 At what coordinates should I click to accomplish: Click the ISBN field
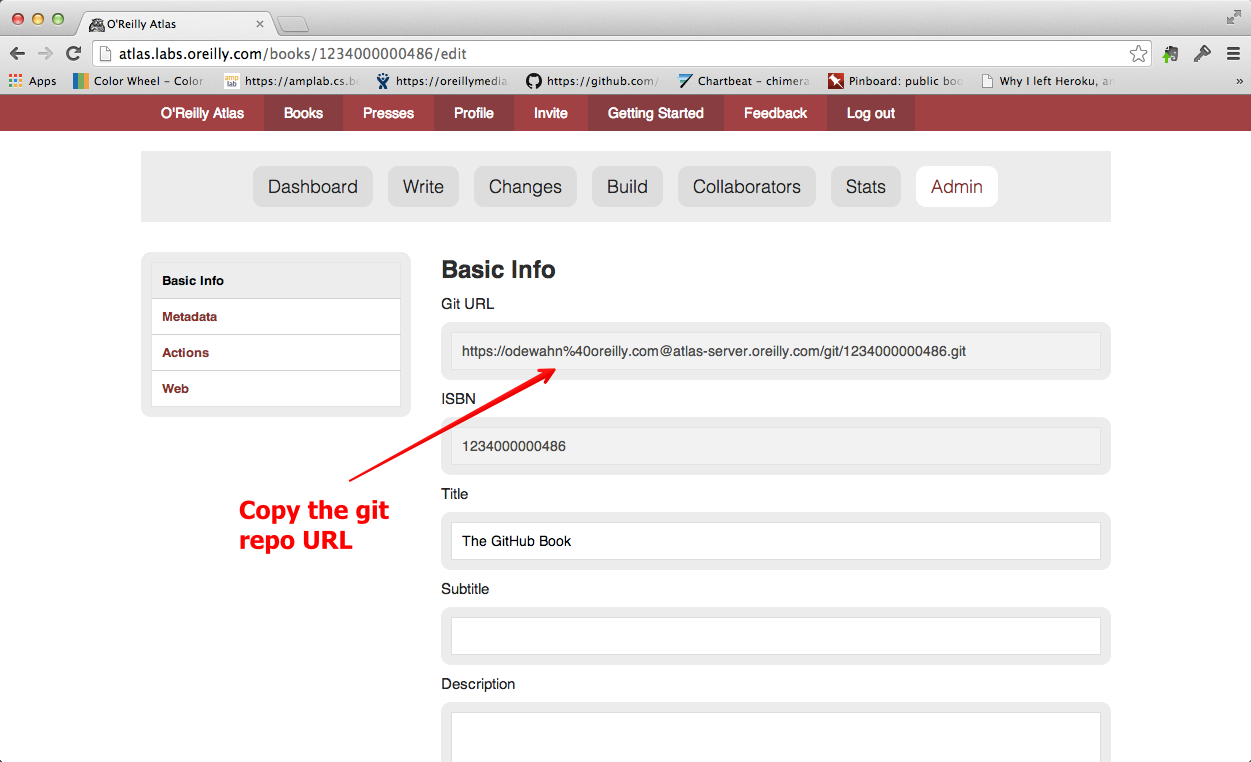tap(776, 446)
